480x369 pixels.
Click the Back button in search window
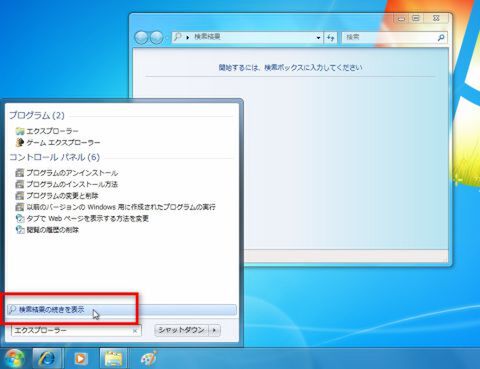(141, 37)
